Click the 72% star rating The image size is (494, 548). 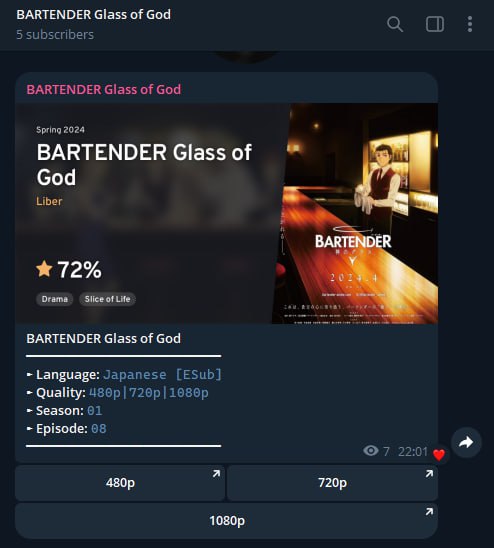[69, 269]
